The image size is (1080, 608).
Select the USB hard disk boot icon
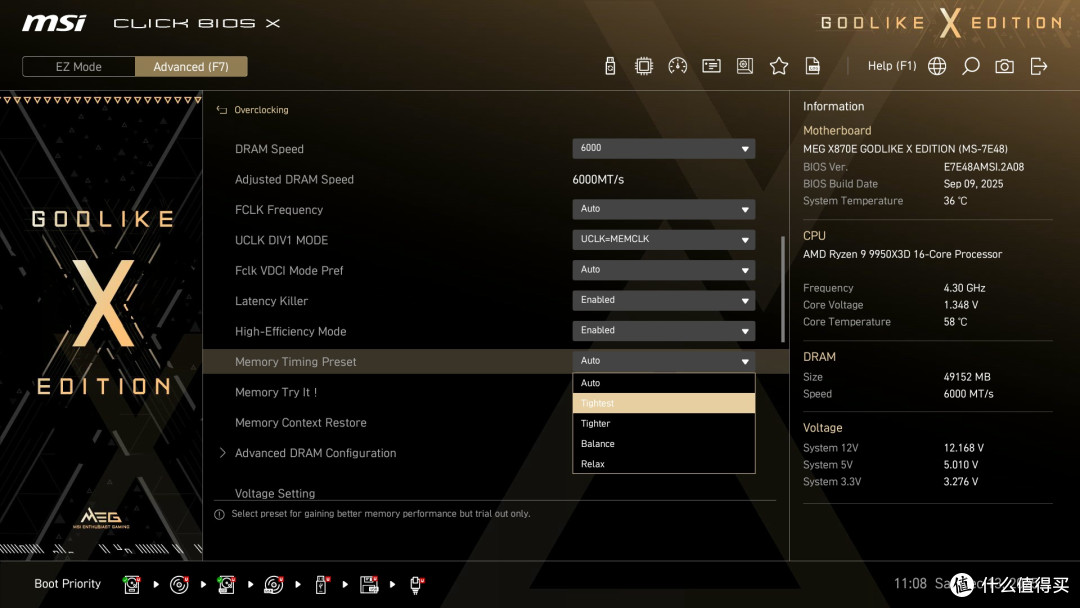pos(226,585)
